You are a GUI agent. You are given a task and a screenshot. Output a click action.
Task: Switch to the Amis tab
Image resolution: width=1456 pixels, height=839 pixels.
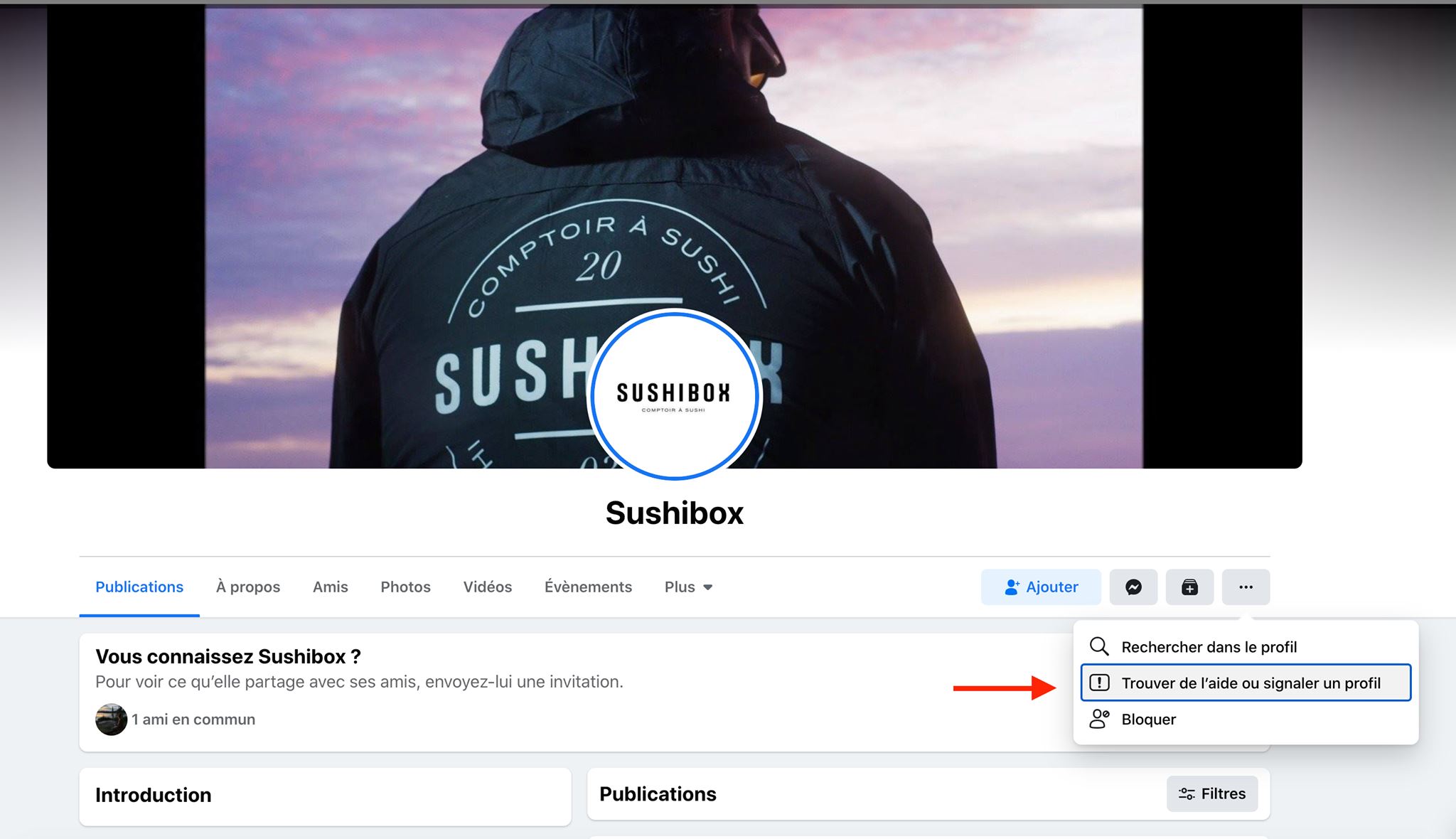pyautogui.click(x=331, y=587)
